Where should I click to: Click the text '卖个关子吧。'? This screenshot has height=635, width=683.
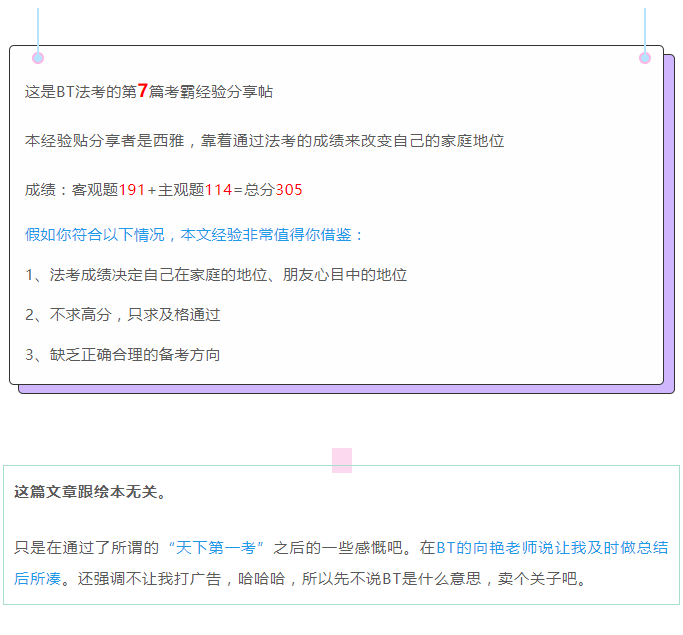click(x=543, y=579)
